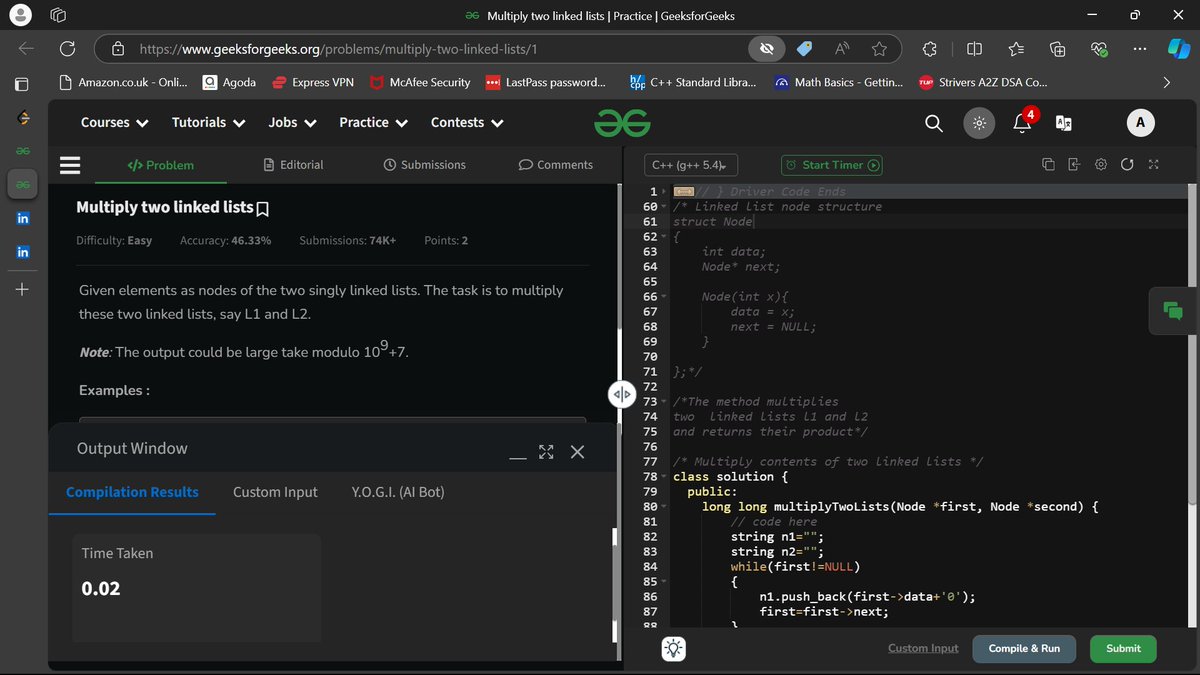Close the Output Window
Screen dimensions: 1200x675
[577, 452]
